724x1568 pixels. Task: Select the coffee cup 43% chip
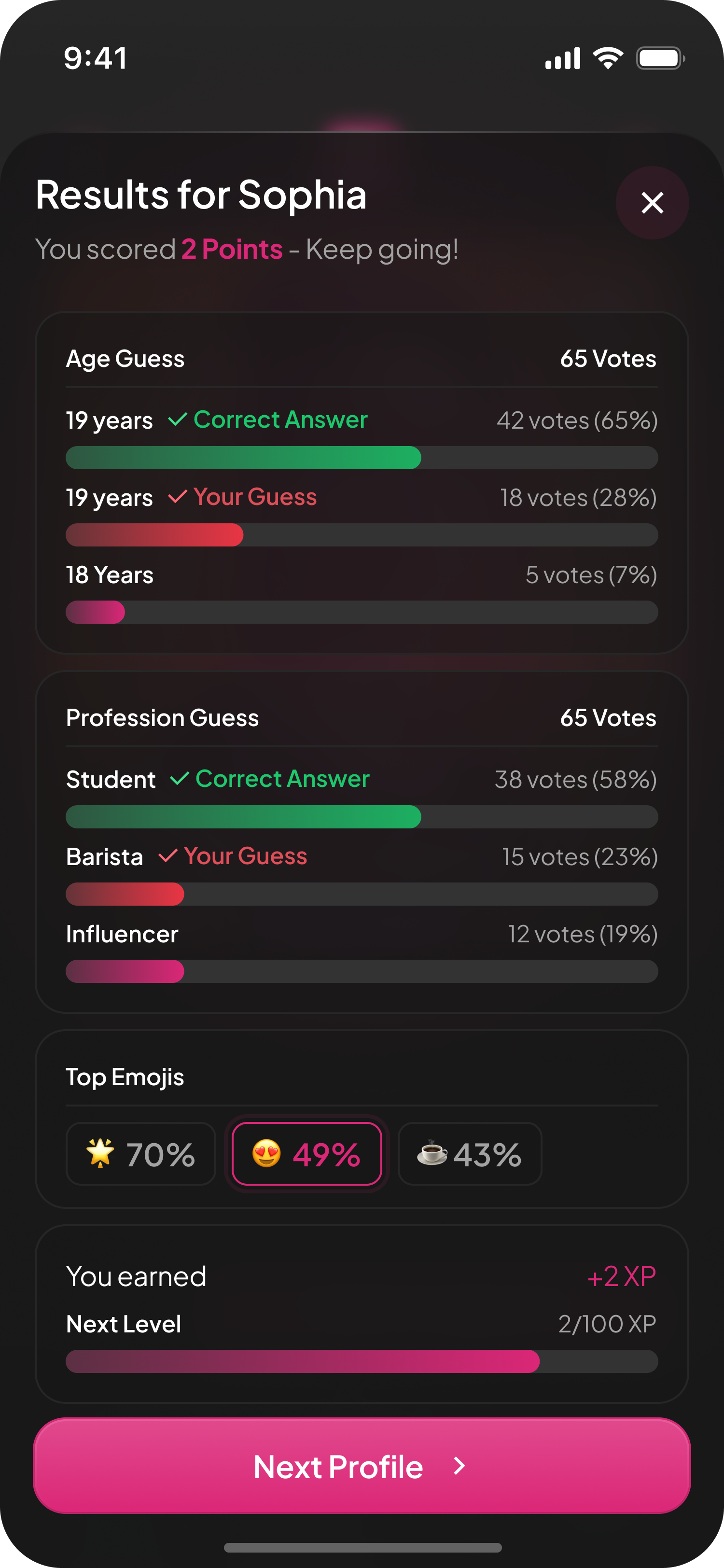(469, 1153)
